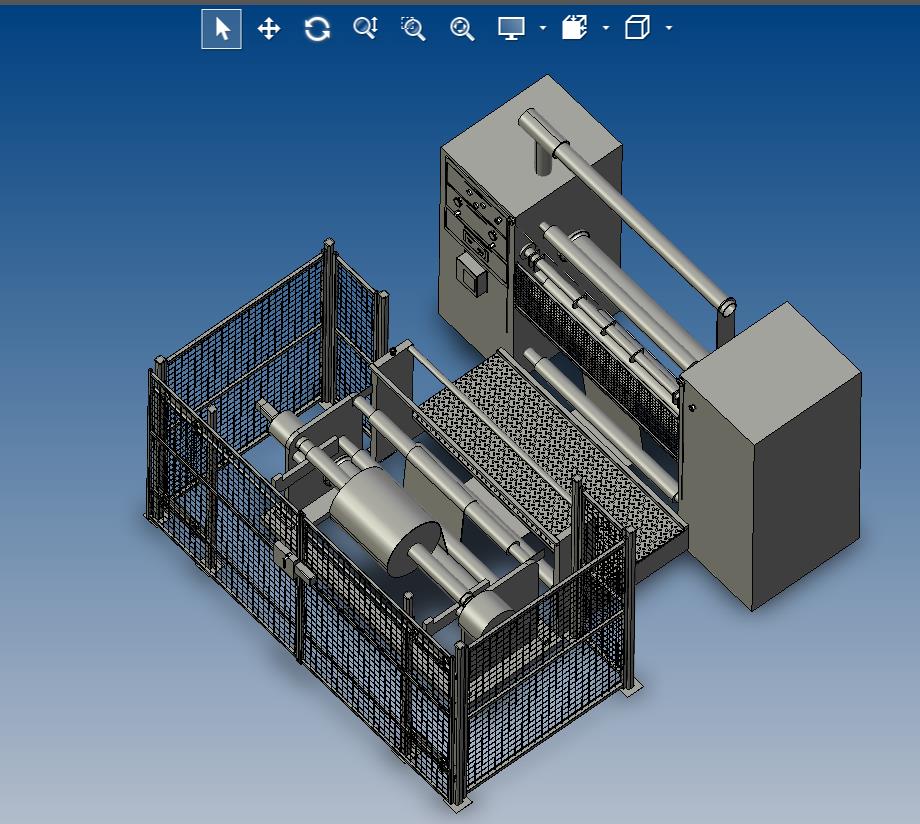
Task: Choose the Pan four-arrow tool
Action: coord(269,29)
